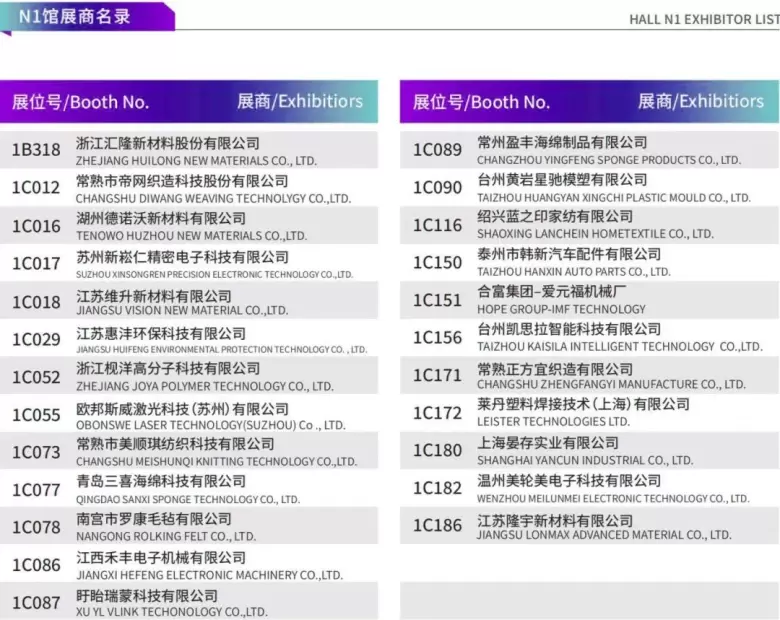Click LEISTER TECHNOLOGIES LTD. entry

click(x=553, y=422)
